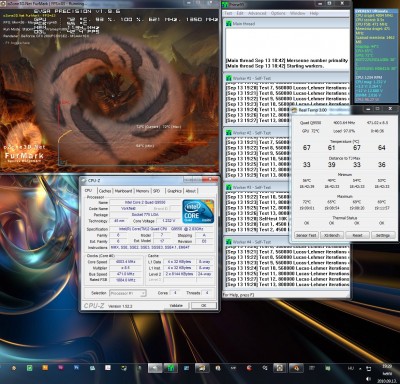Click the first core temperature 67 in Real Temp
Image resolution: width=400 pixels, height=384 pixels.
pyautogui.click(x=307, y=147)
